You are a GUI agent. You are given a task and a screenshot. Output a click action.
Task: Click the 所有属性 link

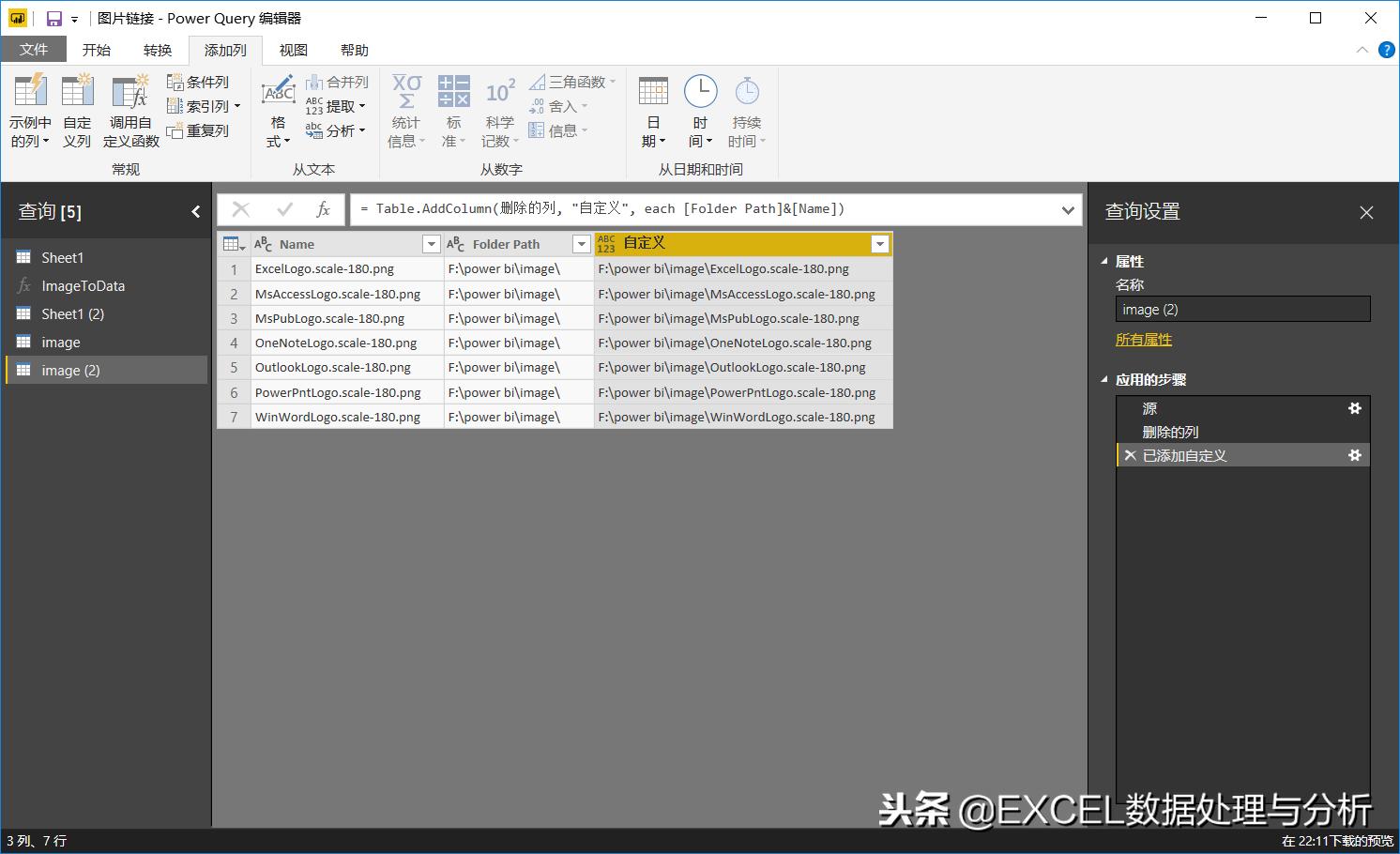(1143, 339)
